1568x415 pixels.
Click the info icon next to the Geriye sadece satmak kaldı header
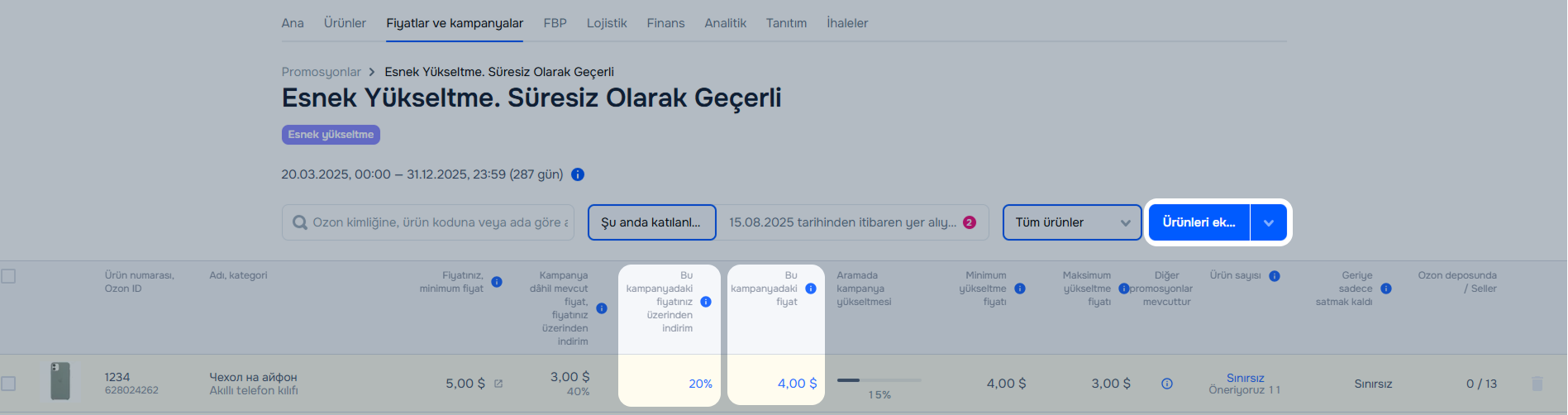1386,289
